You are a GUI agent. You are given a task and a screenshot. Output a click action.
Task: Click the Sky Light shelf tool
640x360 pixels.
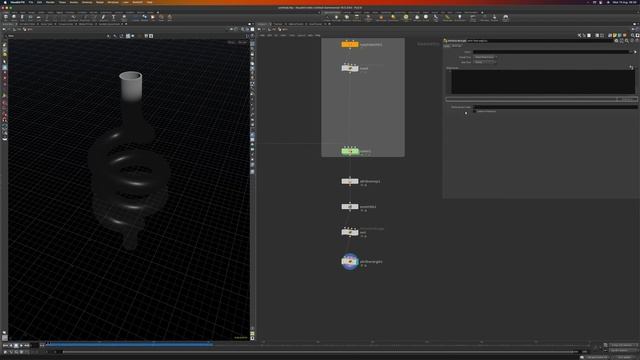tap(417, 18)
